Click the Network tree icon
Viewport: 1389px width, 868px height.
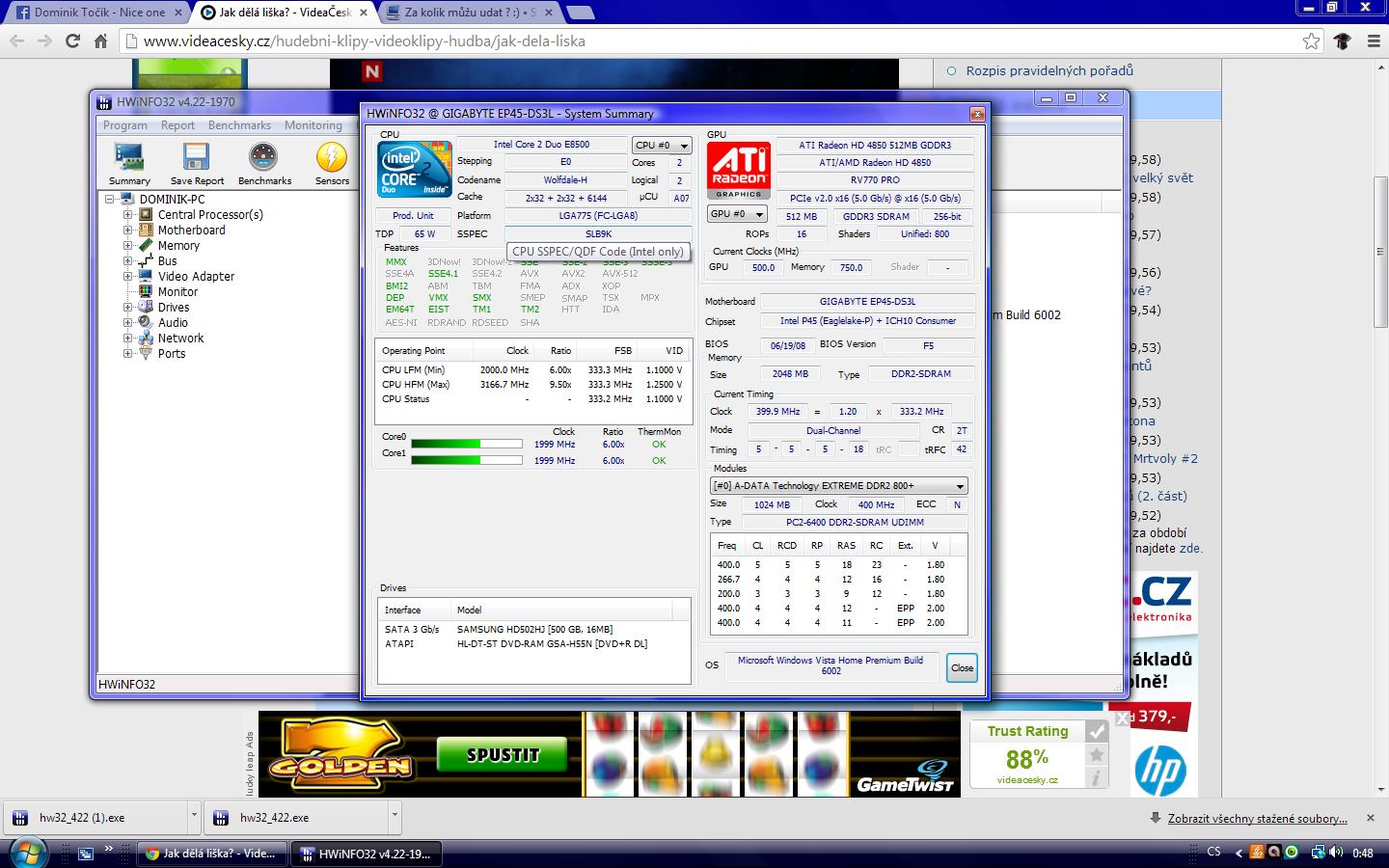(x=146, y=339)
